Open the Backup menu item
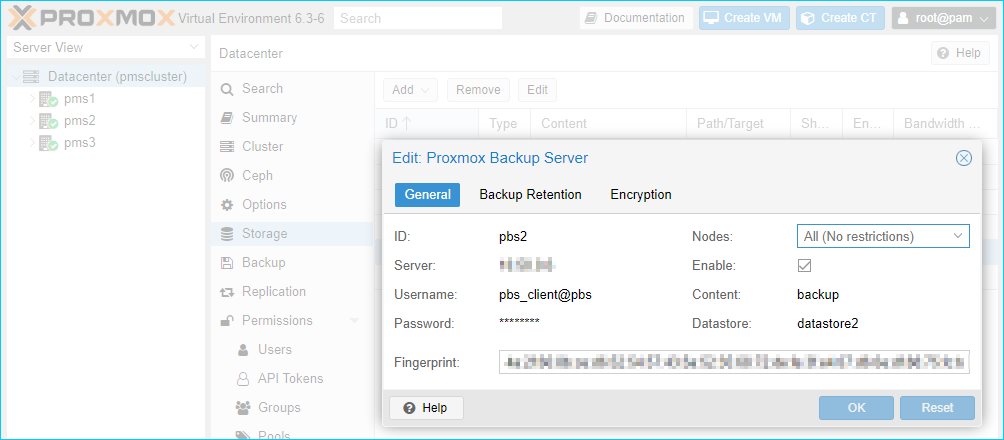This screenshot has width=1004, height=440. (x=292, y=263)
